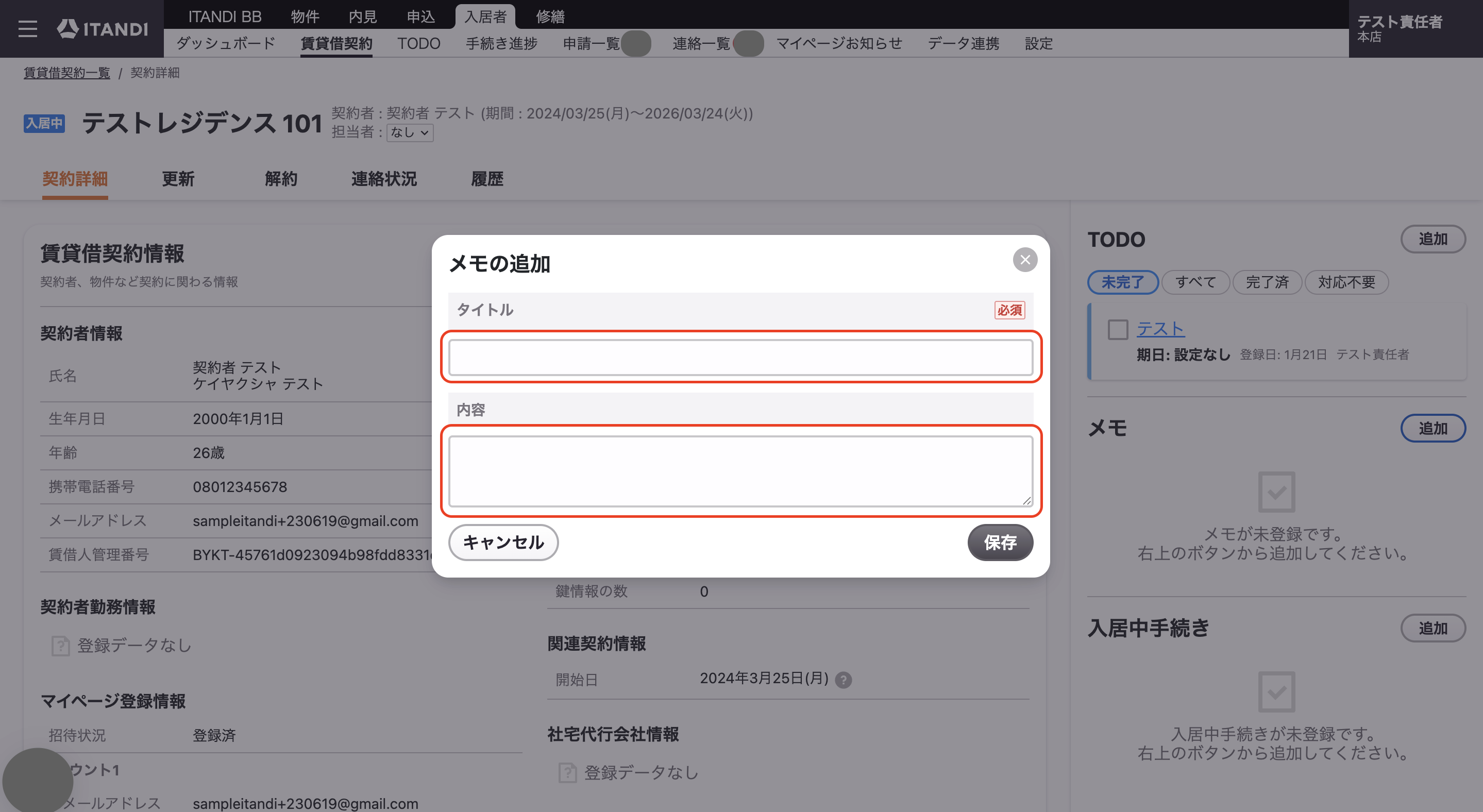Select the 連絡状況 tab
1483x812 pixels.
[x=384, y=179]
